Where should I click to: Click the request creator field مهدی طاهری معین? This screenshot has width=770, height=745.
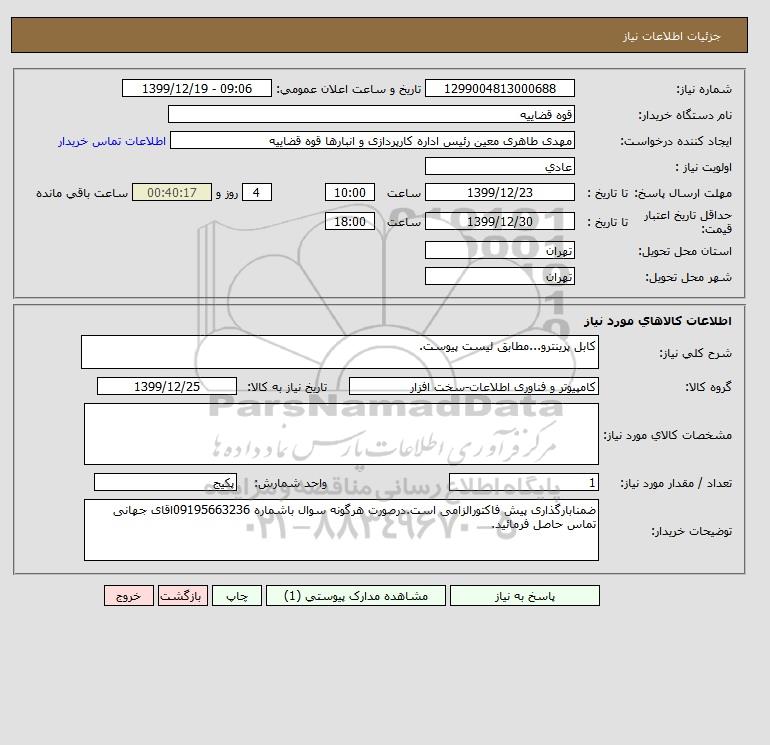point(372,140)
